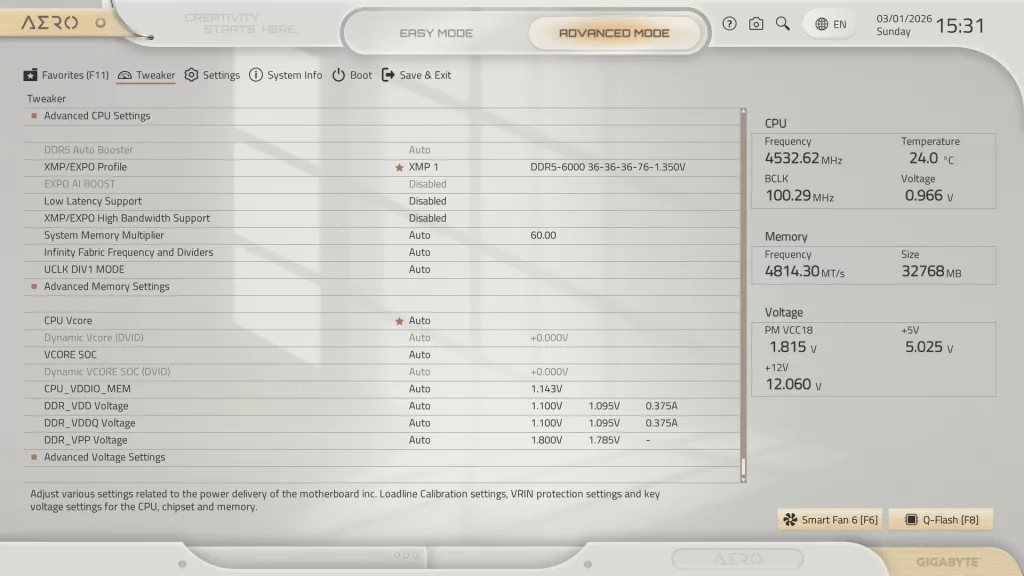Launch Smart Fan 6 utility
Image resolution: width=1024 pixels, height=576 pixels.
click(x=829, y=519)
